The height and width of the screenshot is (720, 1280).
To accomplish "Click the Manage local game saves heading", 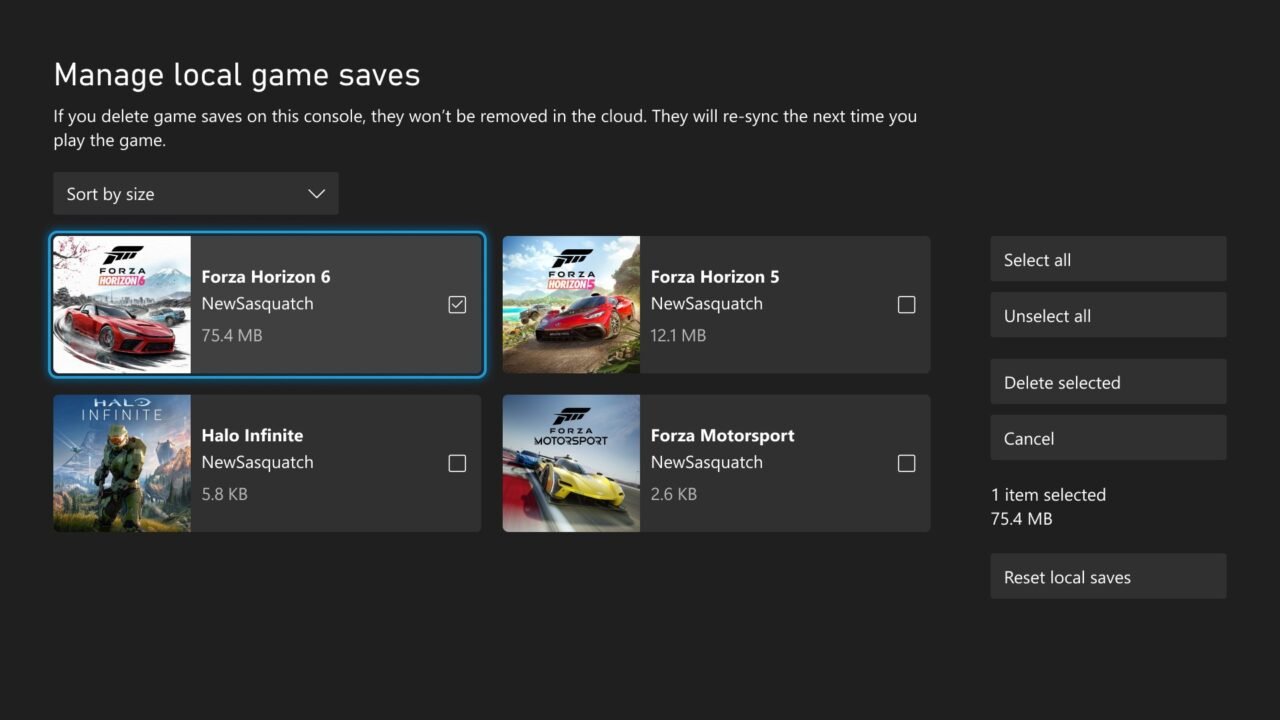I will 237,75.
